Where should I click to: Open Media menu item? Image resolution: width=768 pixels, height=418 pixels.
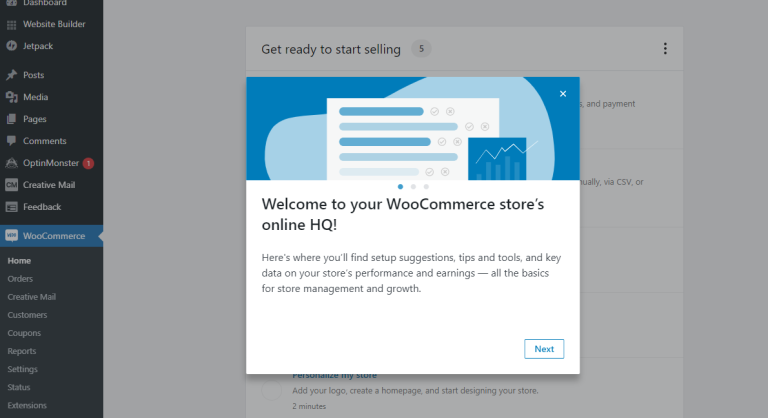click(x=35, y=97)
